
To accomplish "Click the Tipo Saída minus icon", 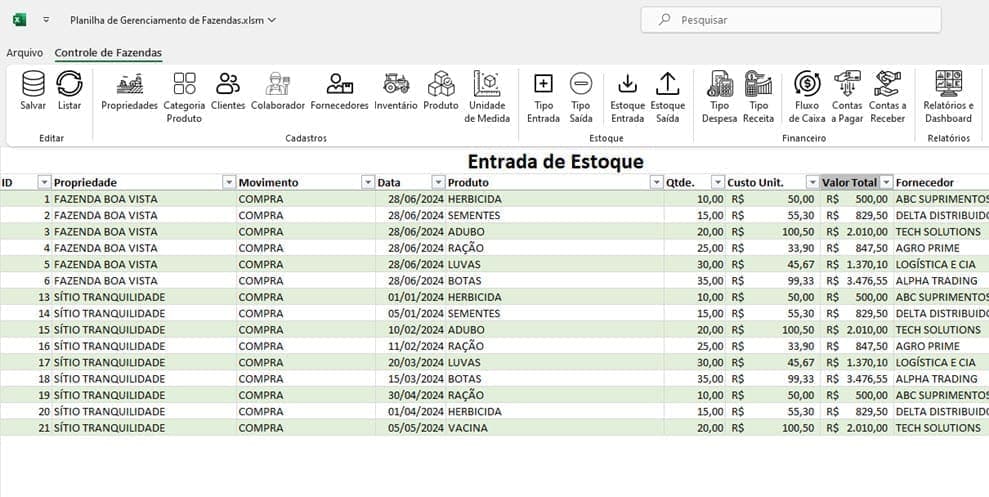I will tap(581, 83).
